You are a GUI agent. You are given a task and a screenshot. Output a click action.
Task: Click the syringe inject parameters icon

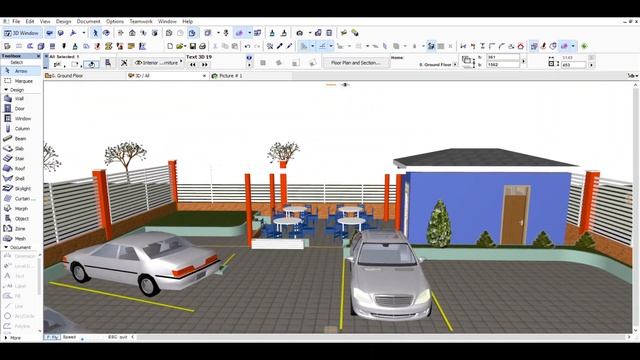click(x=289, y=46)
